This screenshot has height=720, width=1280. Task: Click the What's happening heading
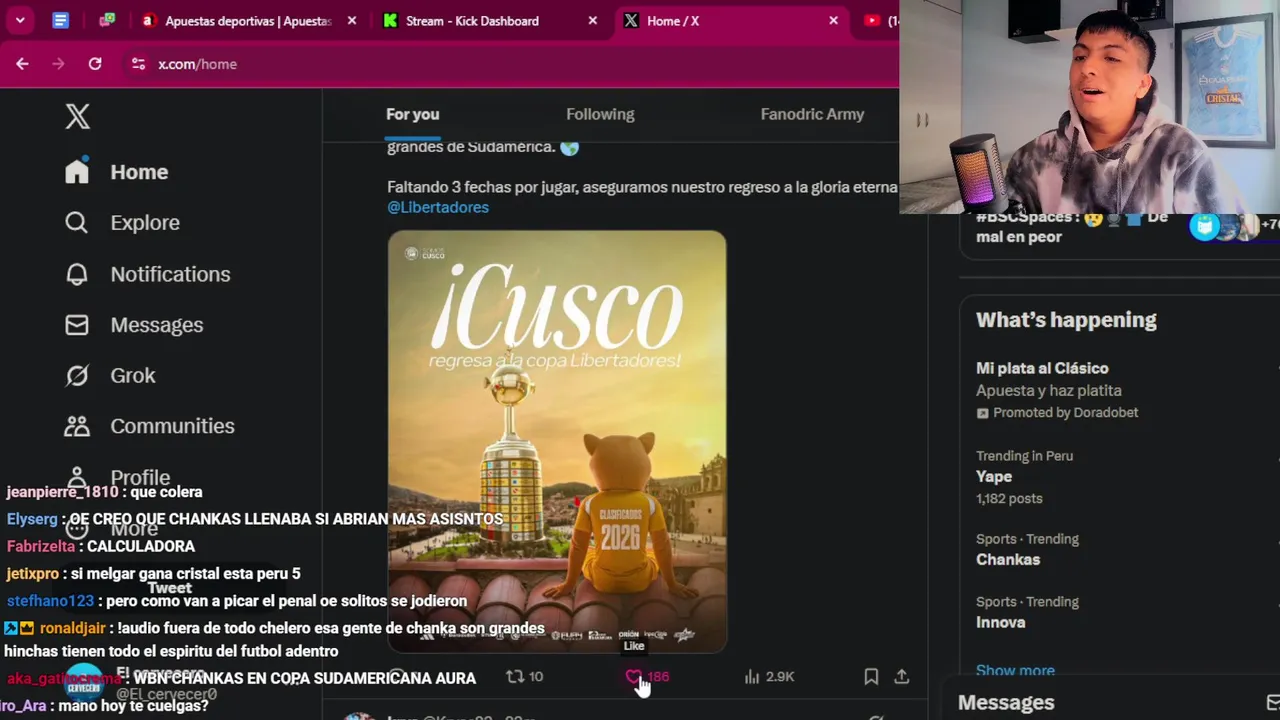1066,320
